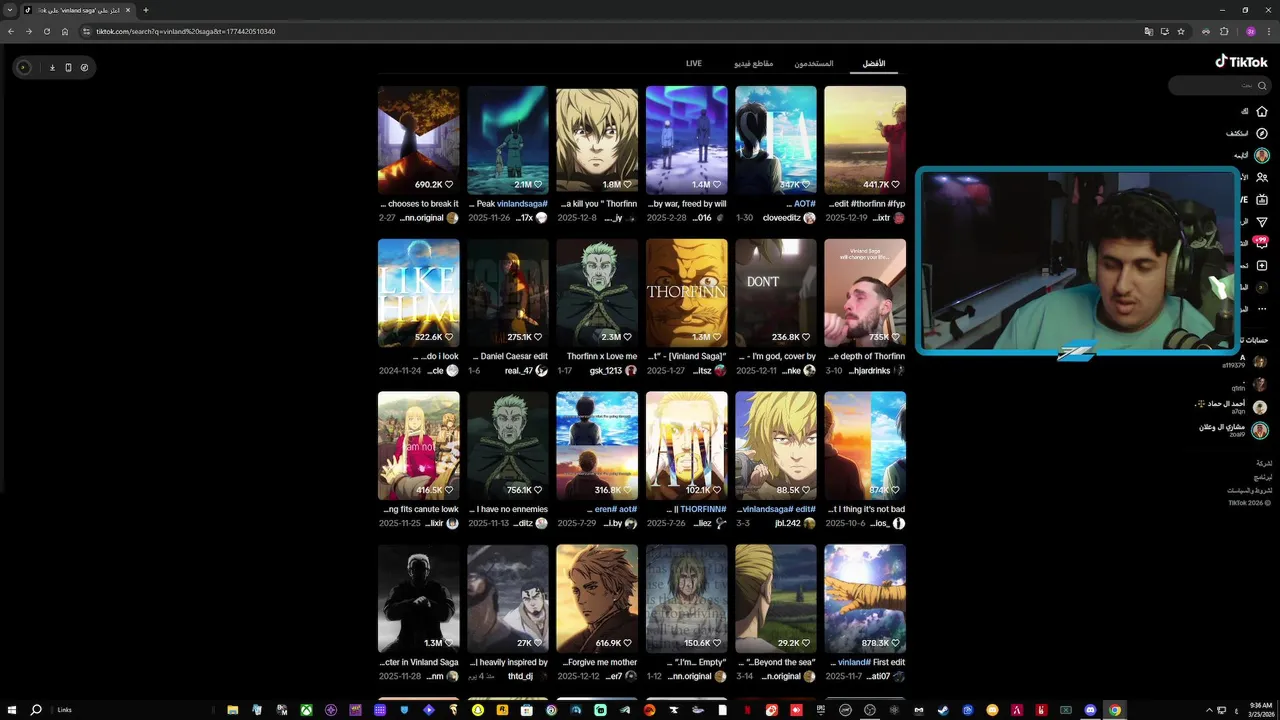
Task: Open Windows Start button
Action: (x=11, y=710)
